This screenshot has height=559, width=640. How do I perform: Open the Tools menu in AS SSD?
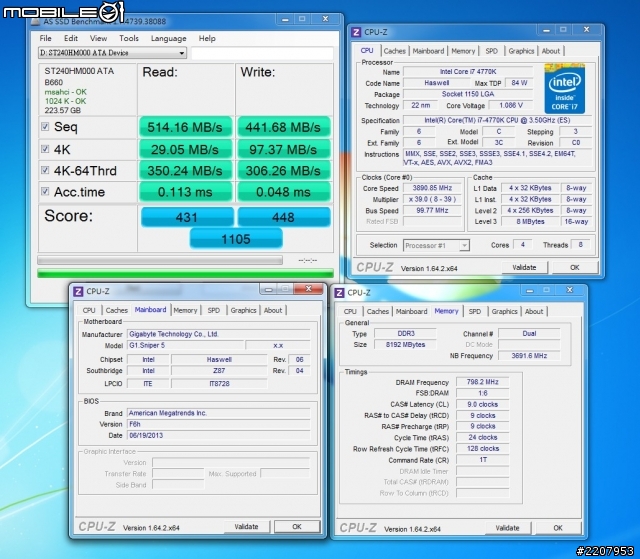pyautogui.click(x=129, y=38)
